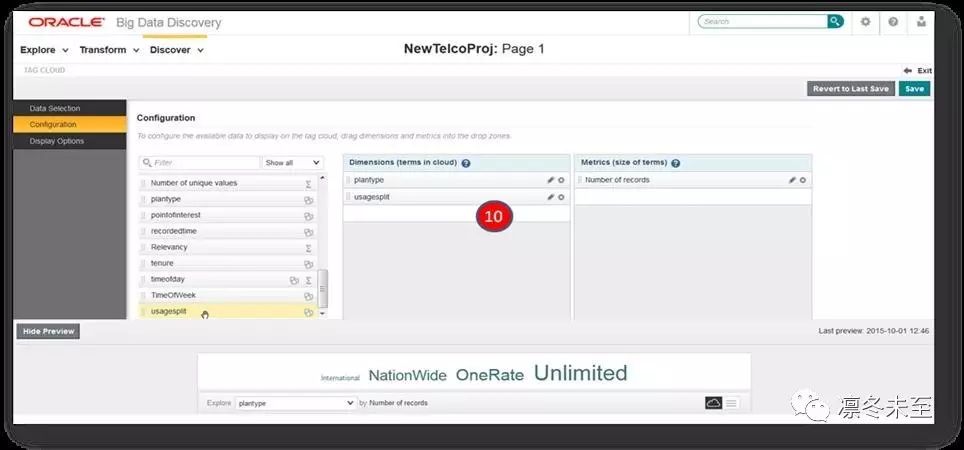This screenshot has height=450, width=964.
Task: Select the Data Selection tab
Action: click(69, 108)
